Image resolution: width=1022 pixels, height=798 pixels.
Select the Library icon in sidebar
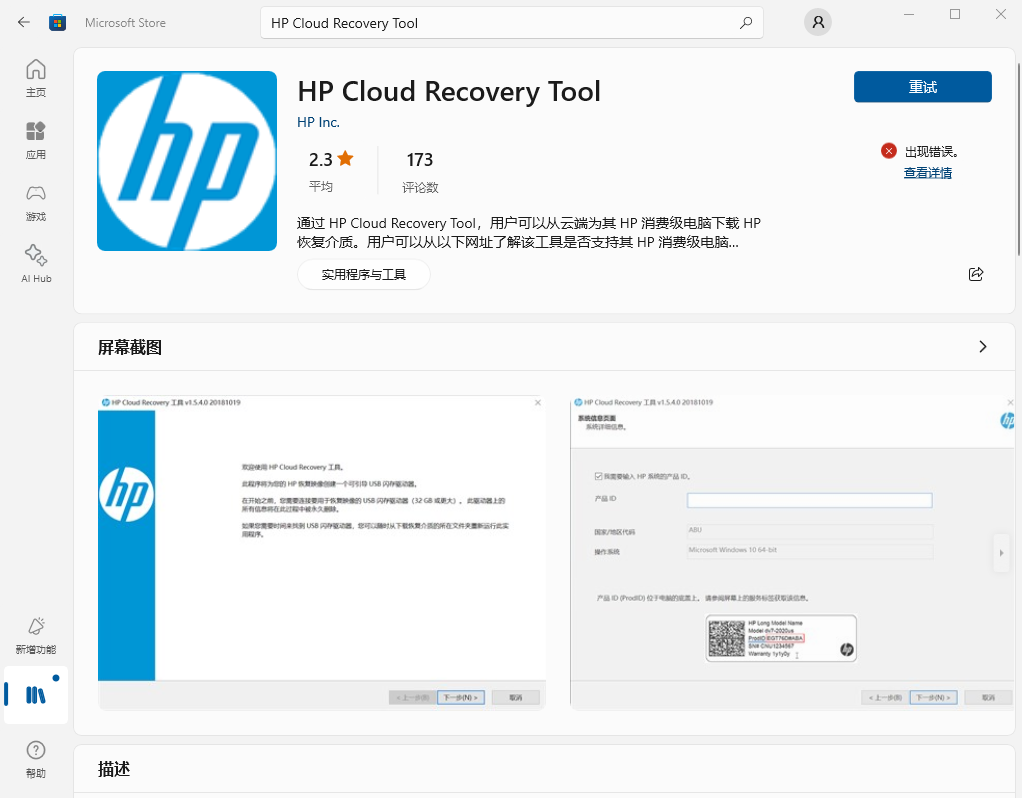pyautogui.click(x=35, y=693)
